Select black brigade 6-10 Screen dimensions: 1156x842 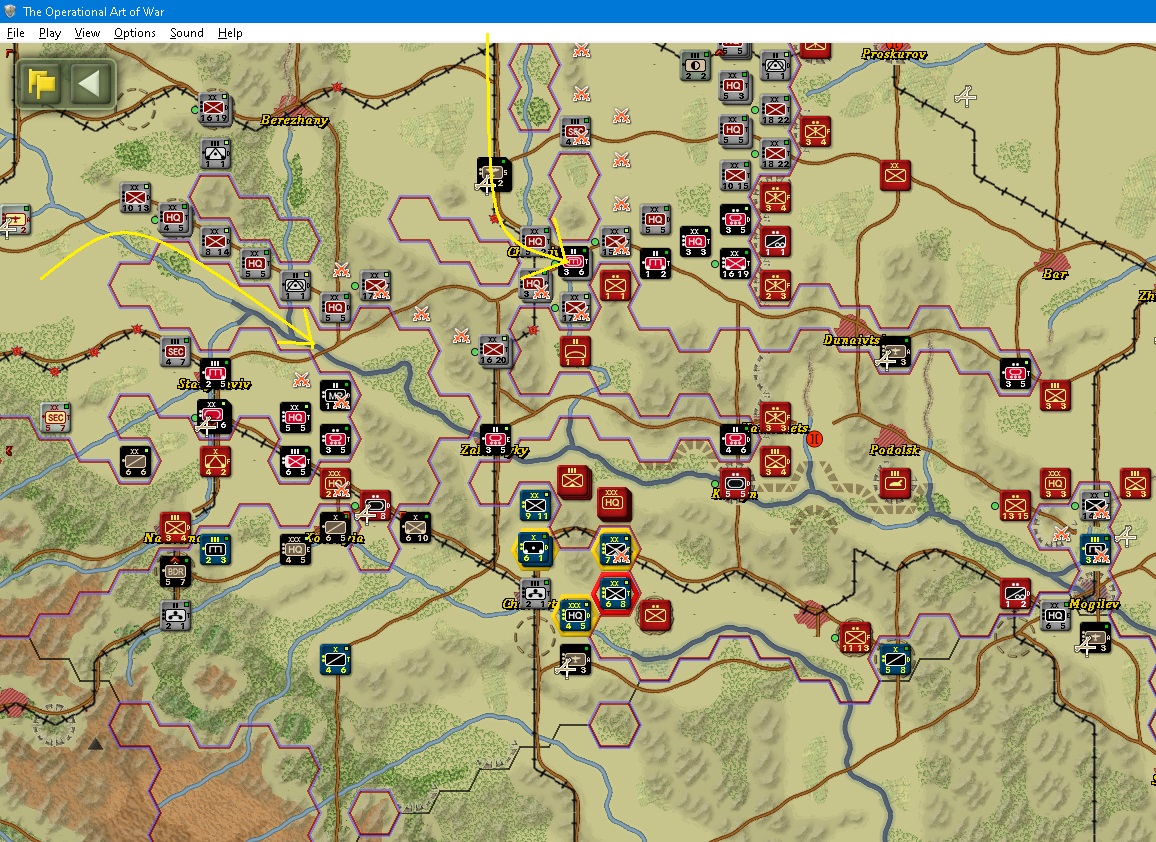pyautogui.click(x=416, y=528)
